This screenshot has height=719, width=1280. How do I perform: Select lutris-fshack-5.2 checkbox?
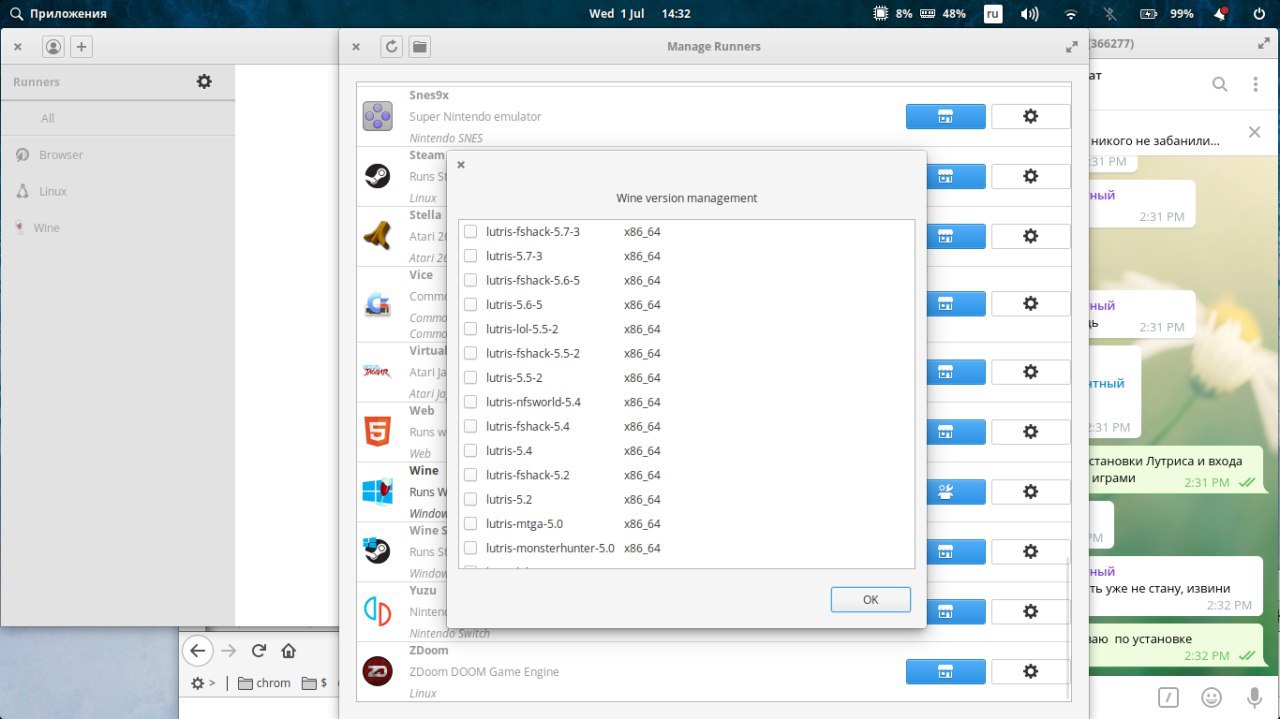[470, 475]
